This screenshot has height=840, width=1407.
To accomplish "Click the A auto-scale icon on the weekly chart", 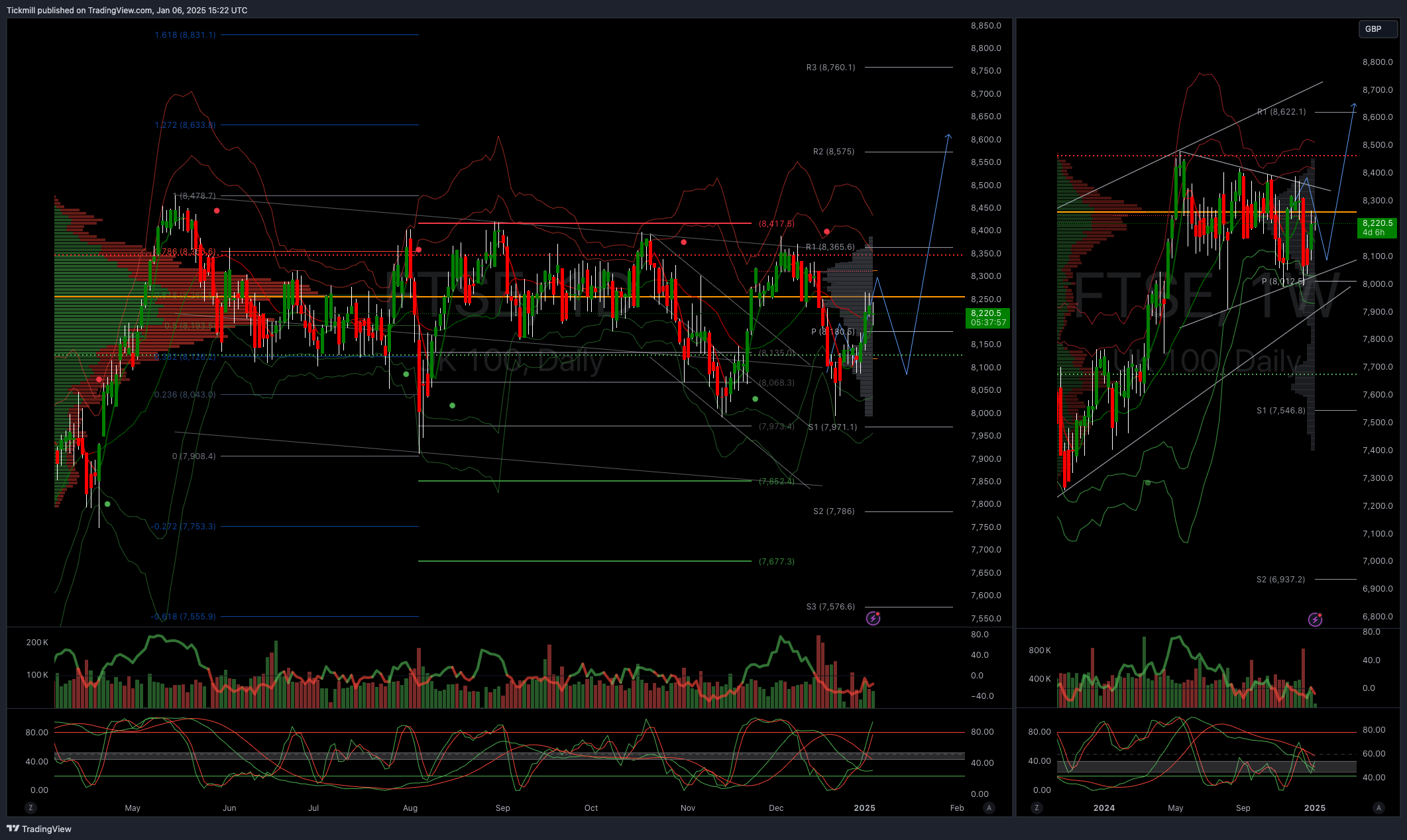I will 1379,808.
